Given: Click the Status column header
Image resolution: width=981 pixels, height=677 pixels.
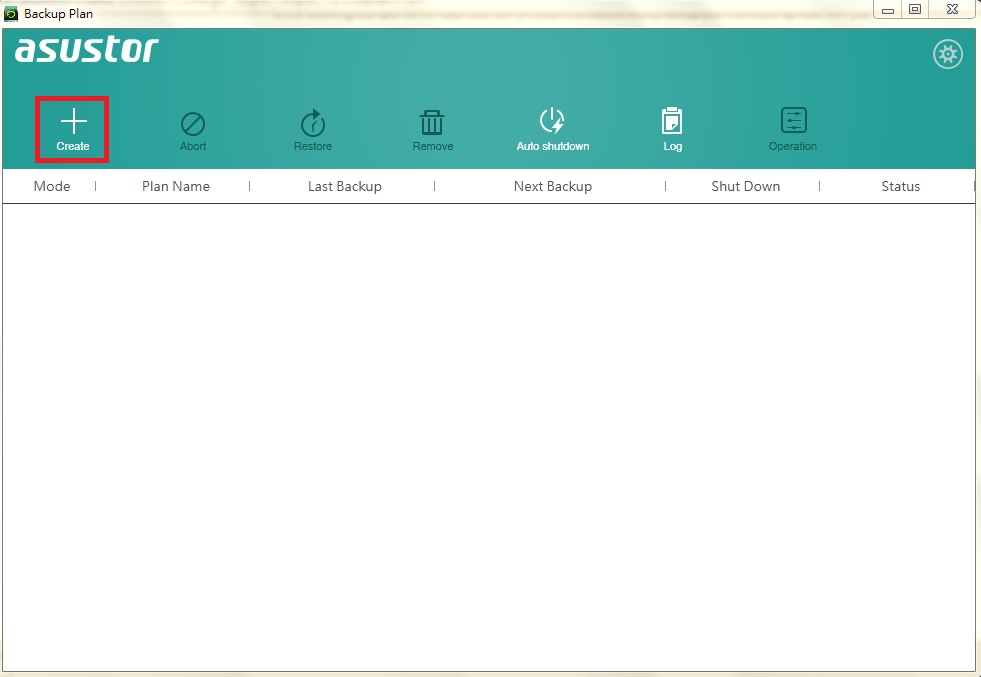Looking at the screenshot, I should (900, 186).
